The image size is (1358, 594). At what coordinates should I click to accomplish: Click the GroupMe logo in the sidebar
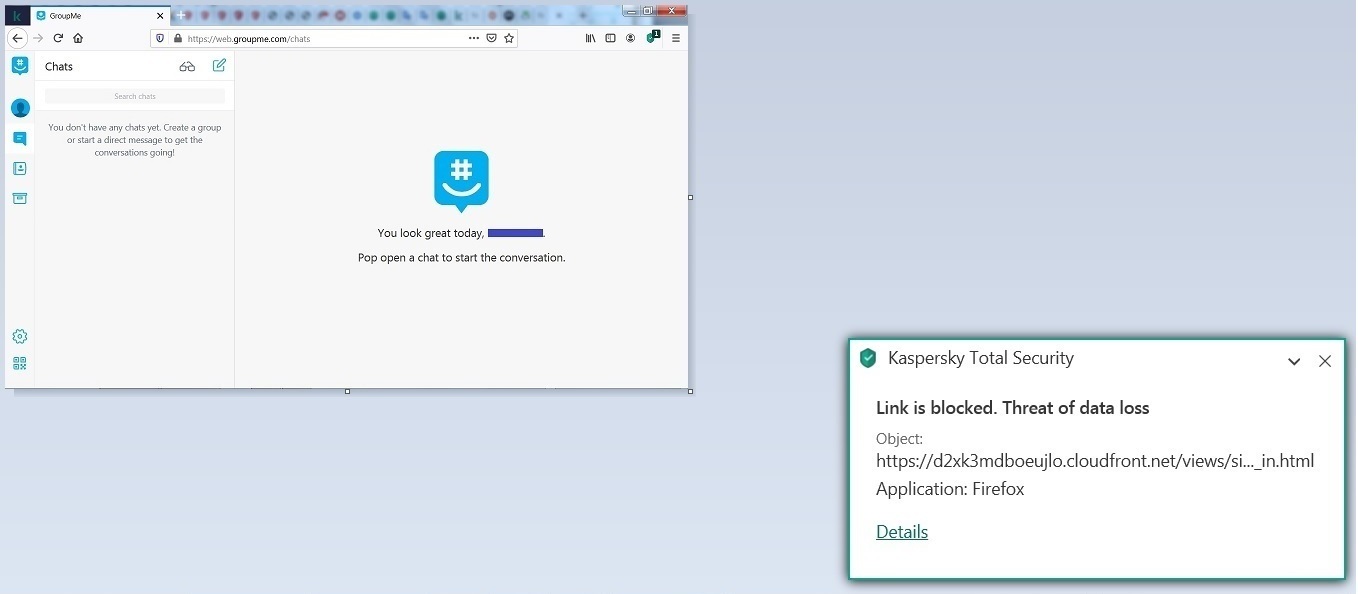click(x=20, y=66)
